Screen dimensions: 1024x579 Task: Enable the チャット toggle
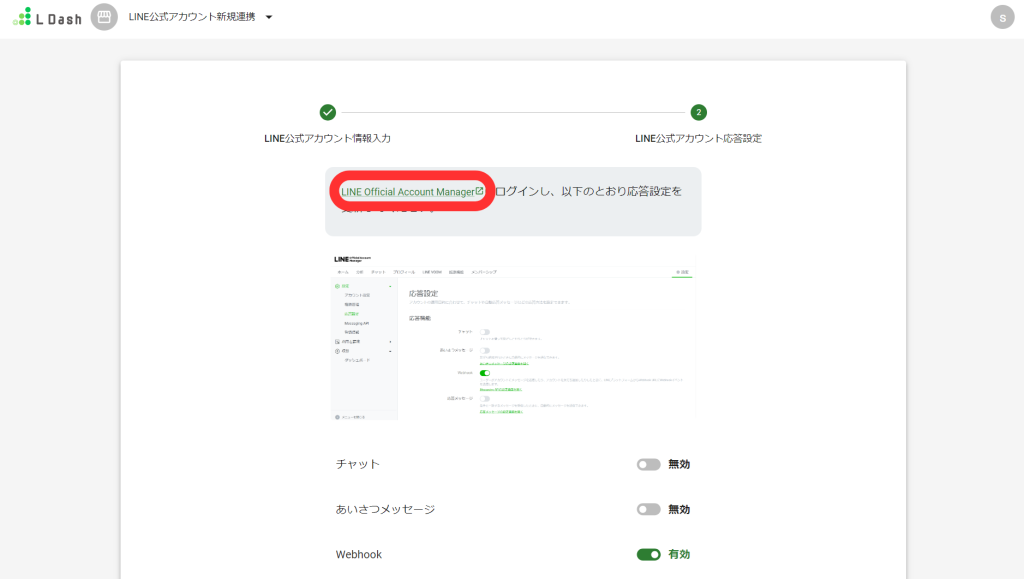pyautogui.click(x=649, y=464)
